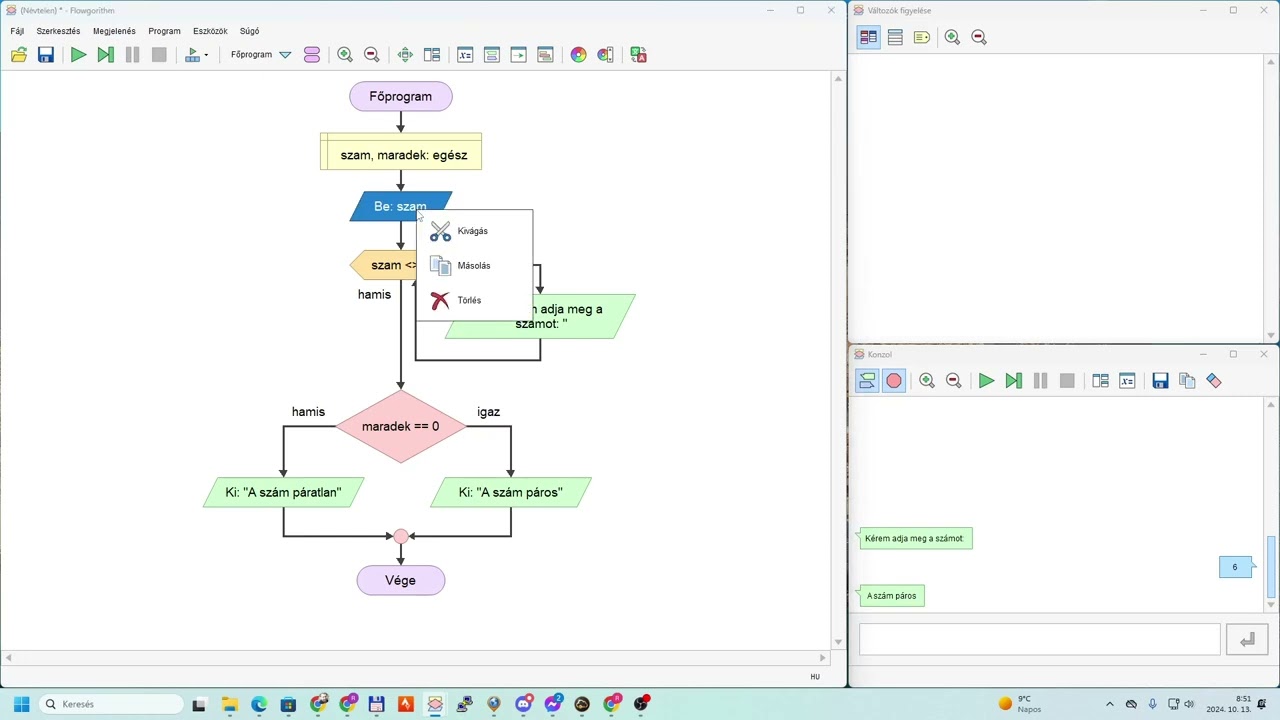
Task: Zoom out within the variable watch window
Action: [x=979, y=37]
